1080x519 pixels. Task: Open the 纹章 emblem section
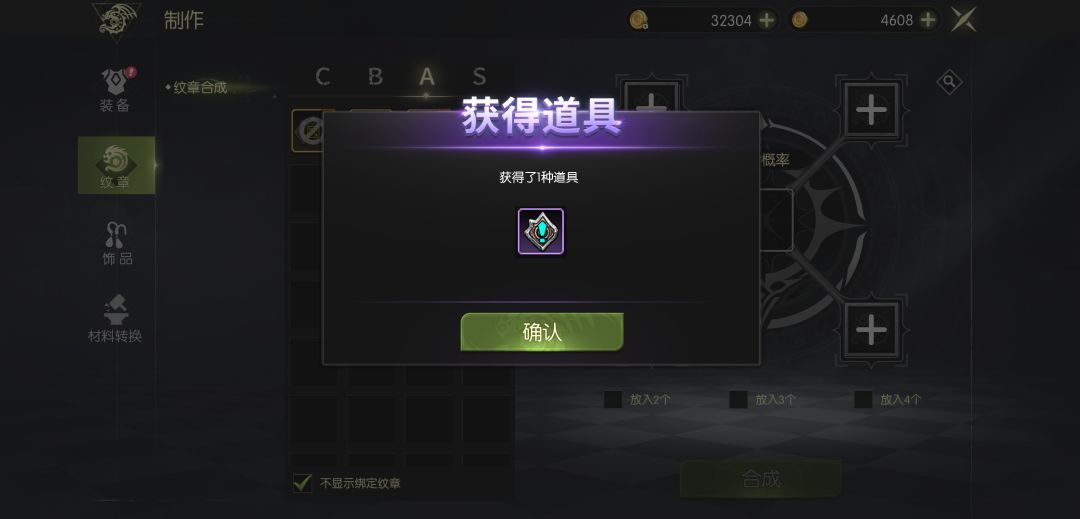[116, 165]
